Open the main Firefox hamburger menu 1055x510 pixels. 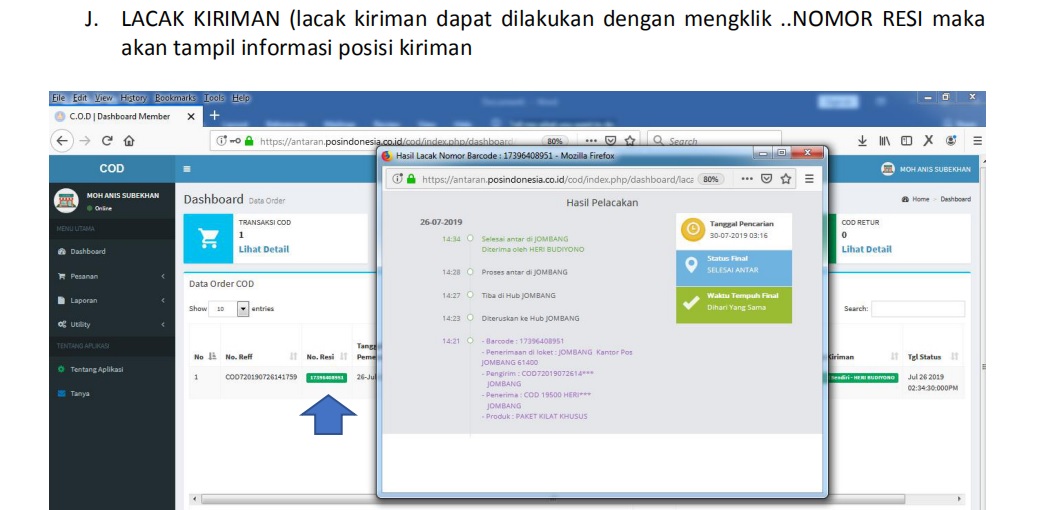pos(977,141)
